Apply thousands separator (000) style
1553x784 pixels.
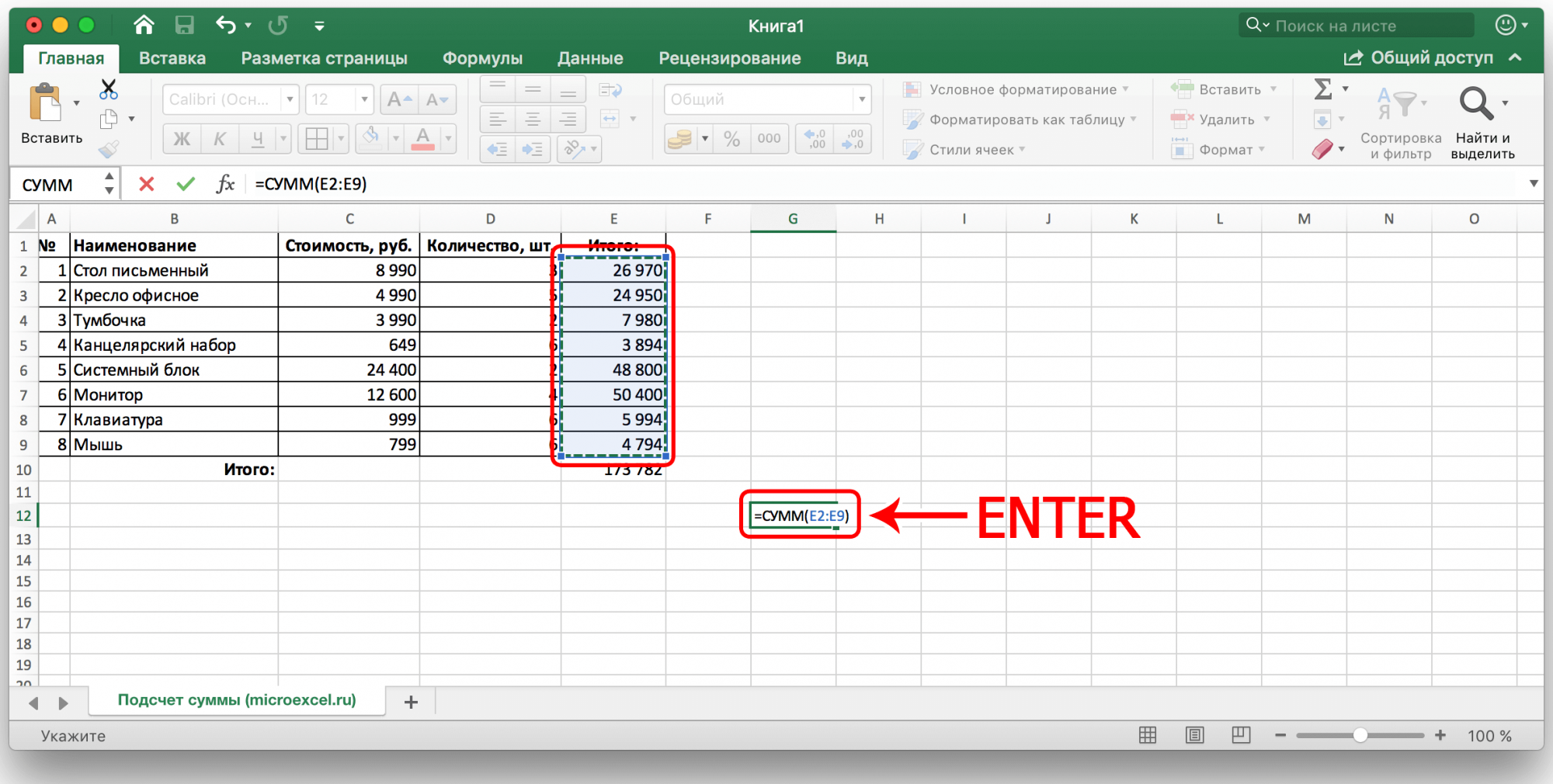click(769, 139)
